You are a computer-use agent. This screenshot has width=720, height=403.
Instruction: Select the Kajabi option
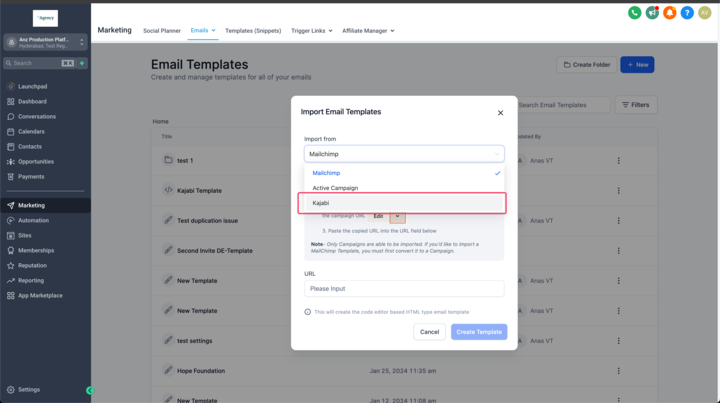click(404, 203)
